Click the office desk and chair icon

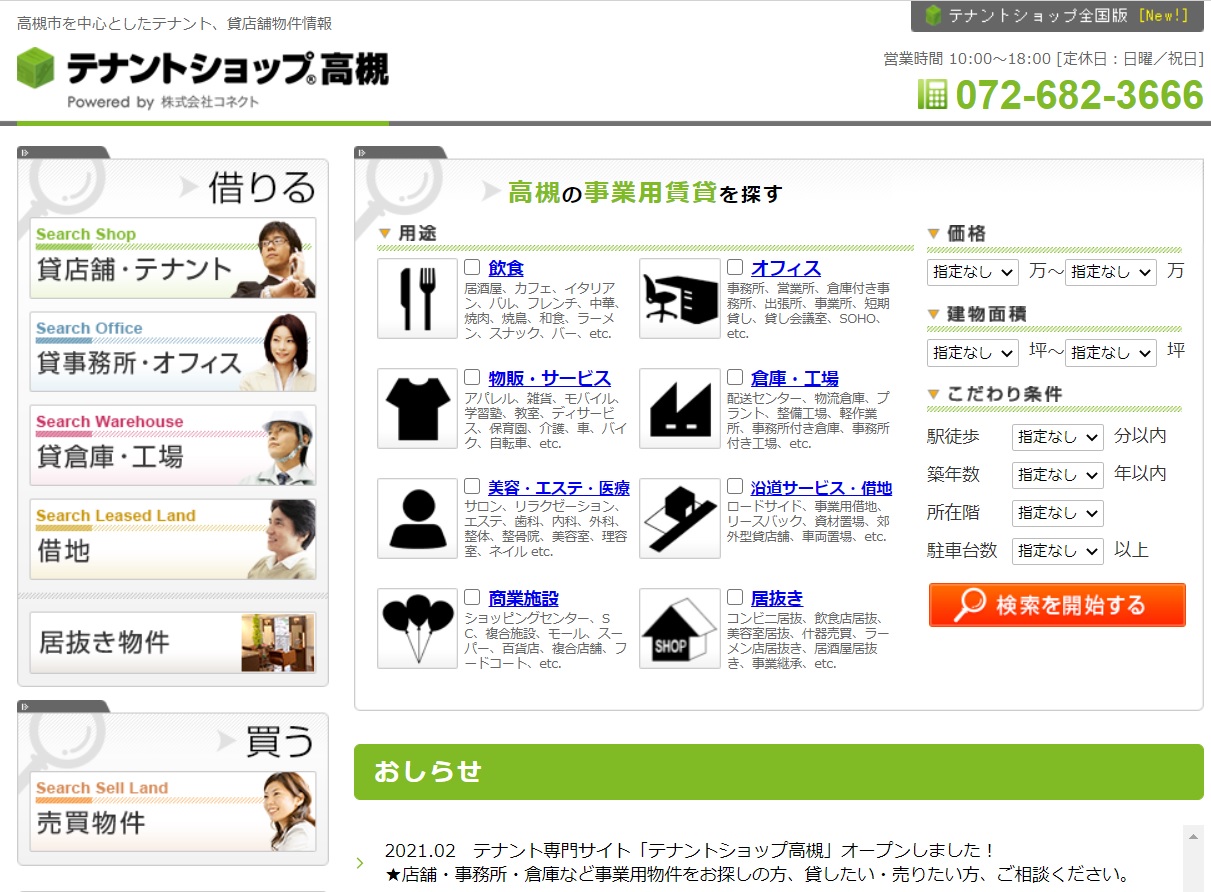(x=679, y=298)
